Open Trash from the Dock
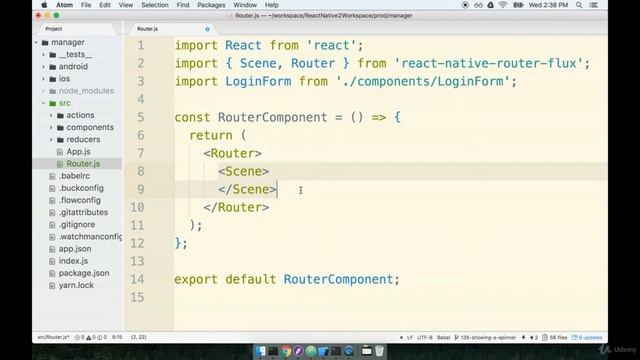Screen dimensions: 640x360 pyautogui.click(x=379, y=351)
